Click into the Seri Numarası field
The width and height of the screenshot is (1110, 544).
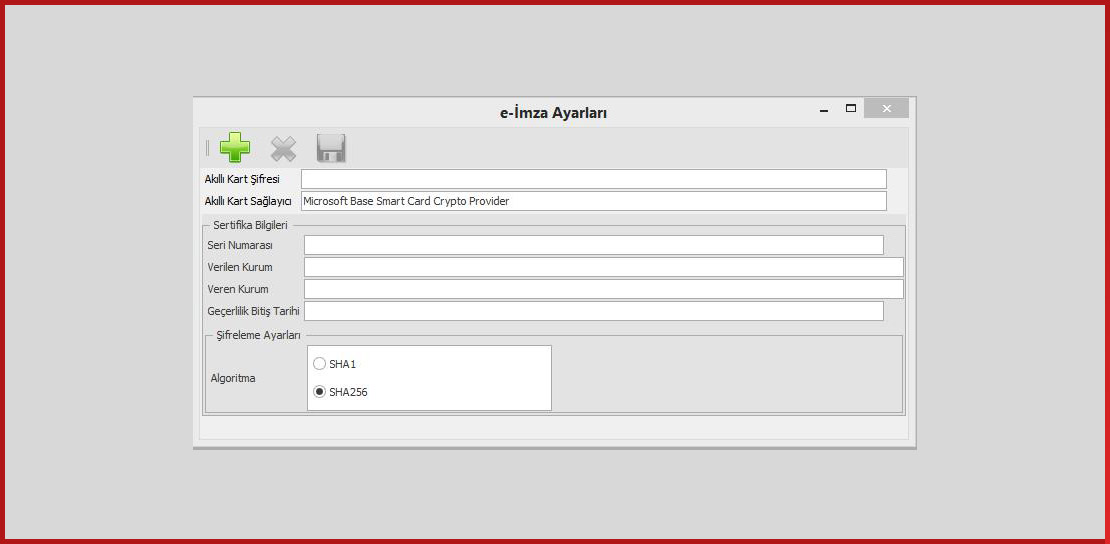[x=593, y=245]
